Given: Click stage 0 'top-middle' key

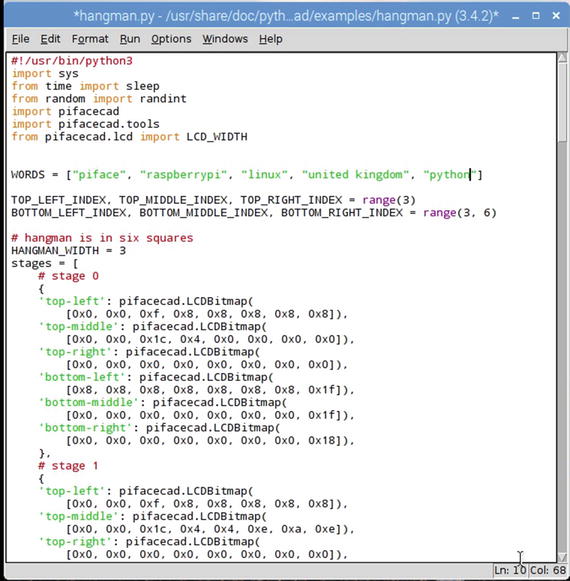Looking at the screenshot, I should 79,326.
